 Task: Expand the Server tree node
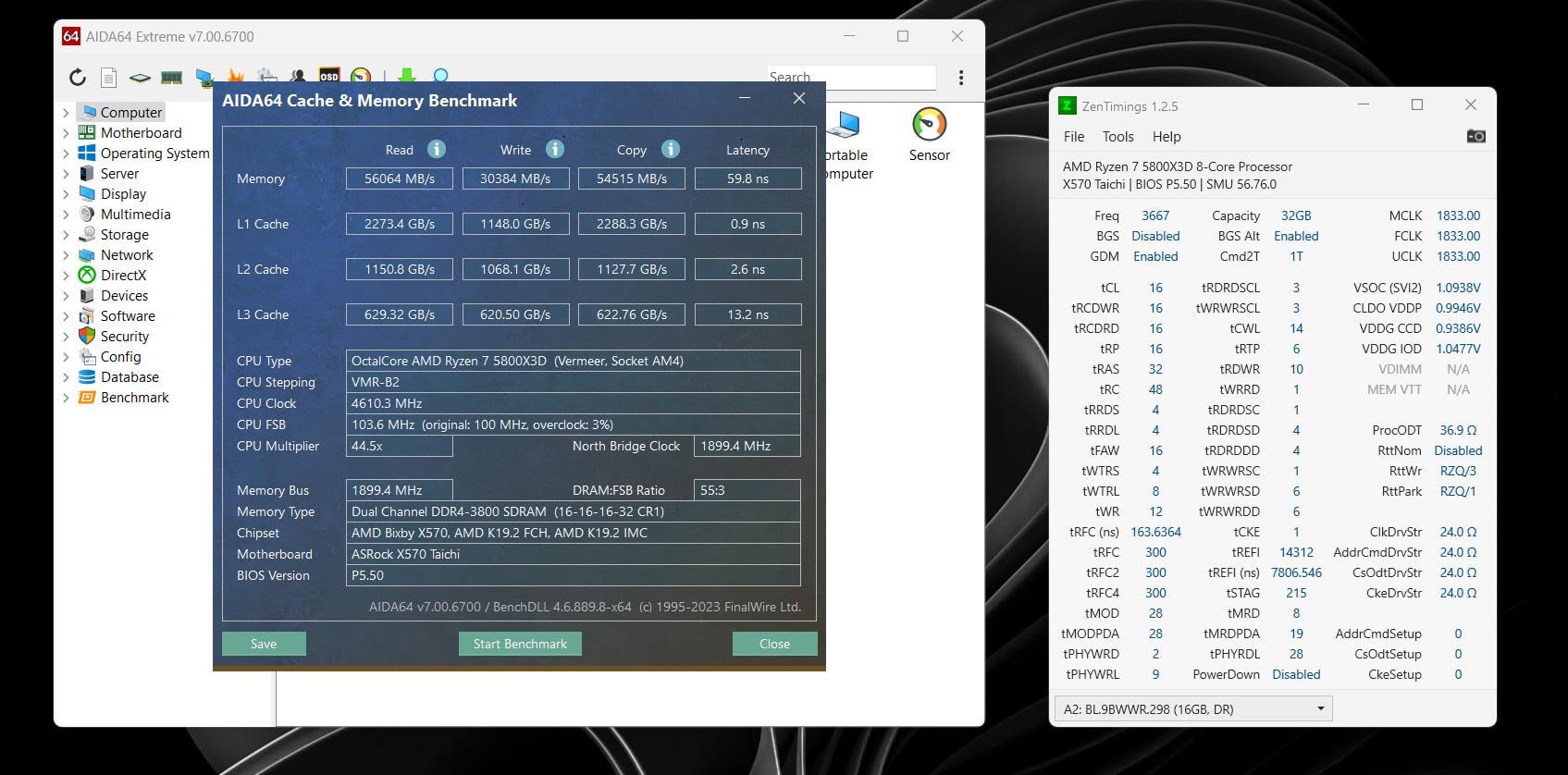click(66, 174)
